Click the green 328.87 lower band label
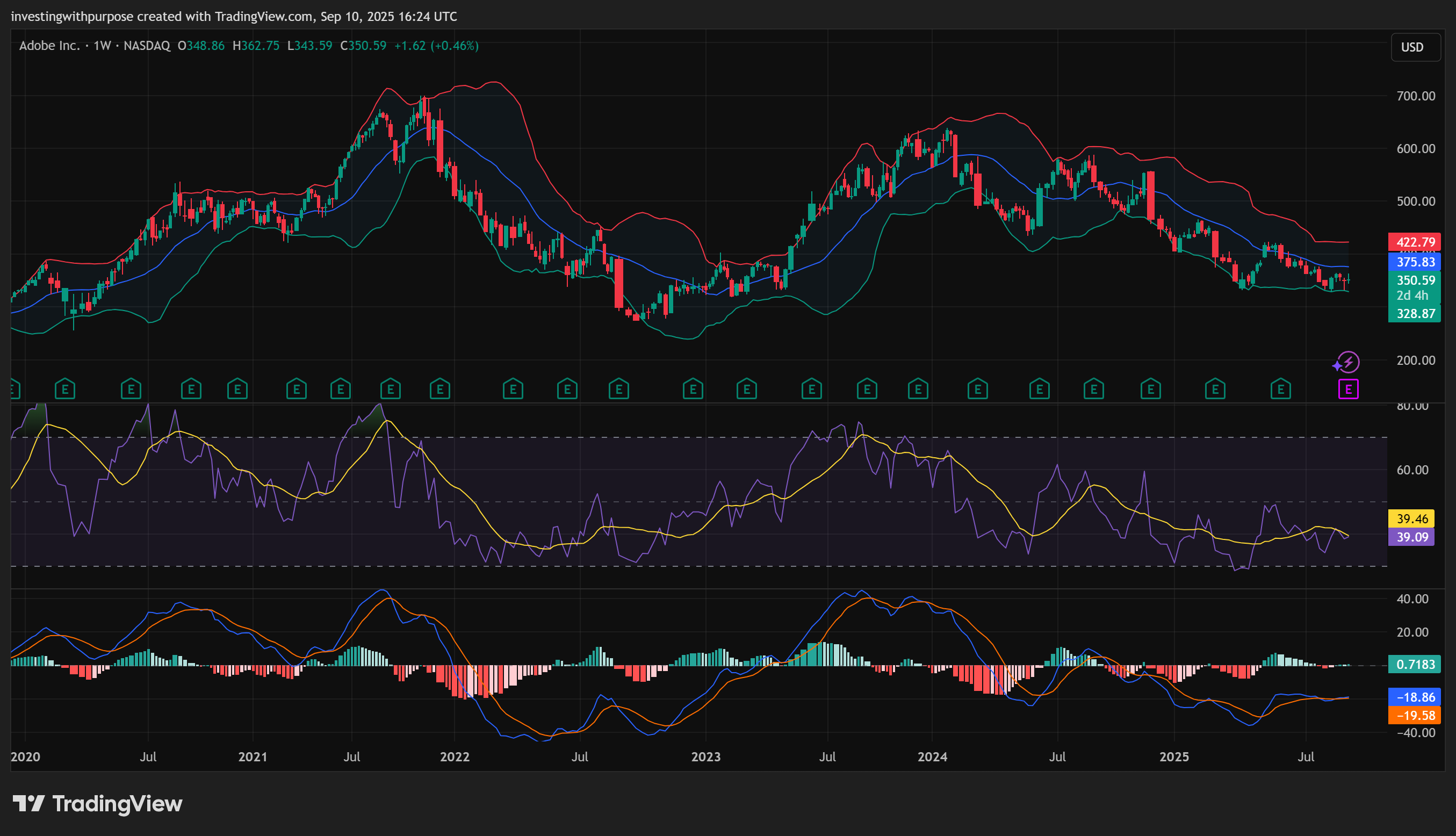 (1414, 314)
